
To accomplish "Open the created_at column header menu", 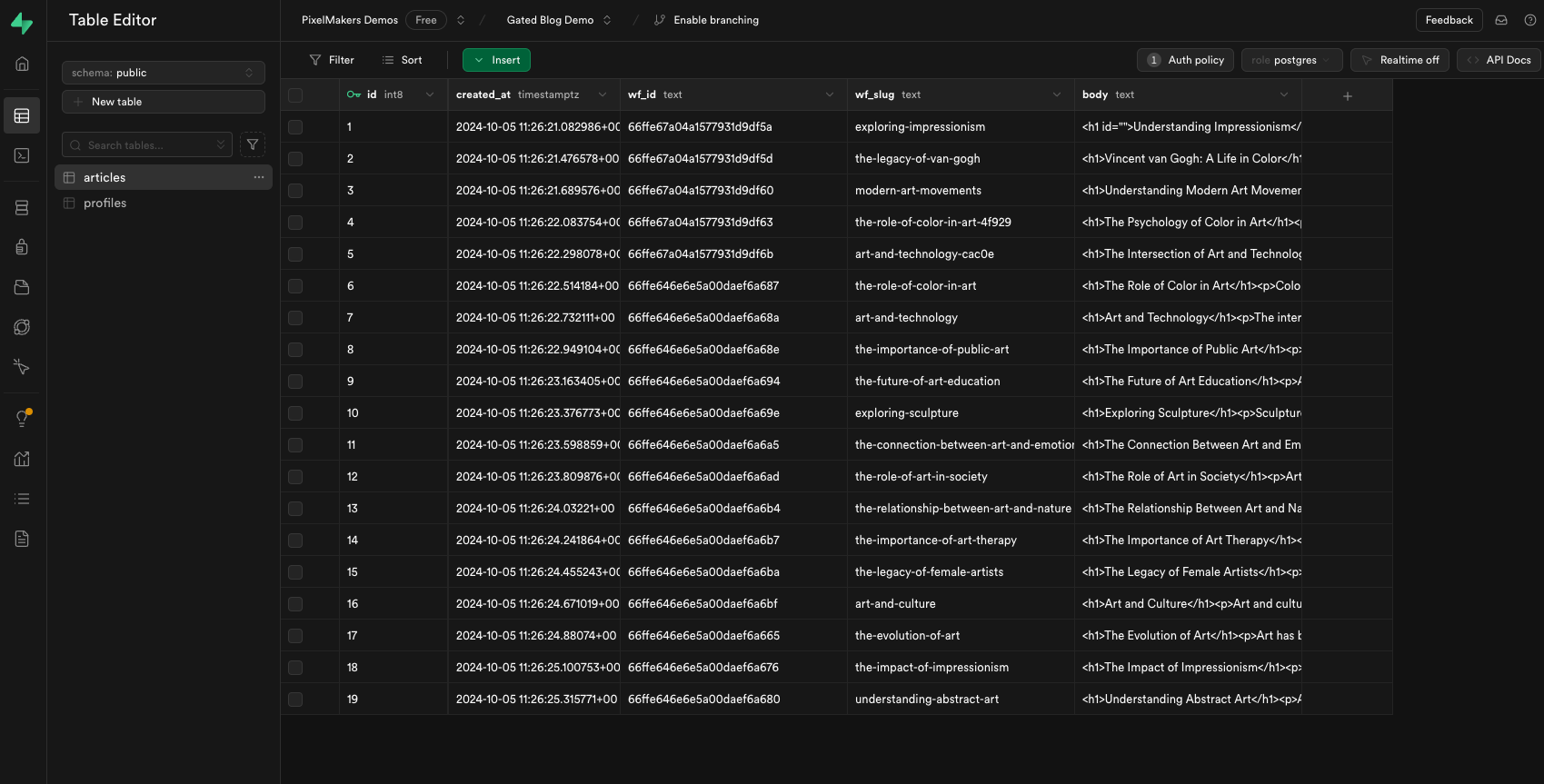I will (x=603, y=94).
